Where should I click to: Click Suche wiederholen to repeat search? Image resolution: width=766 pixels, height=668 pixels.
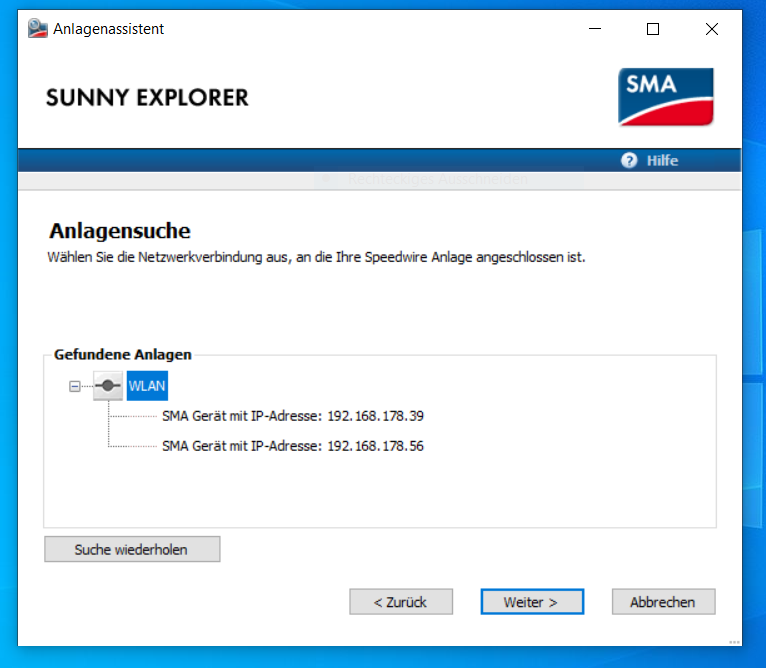tap(132, 549)
